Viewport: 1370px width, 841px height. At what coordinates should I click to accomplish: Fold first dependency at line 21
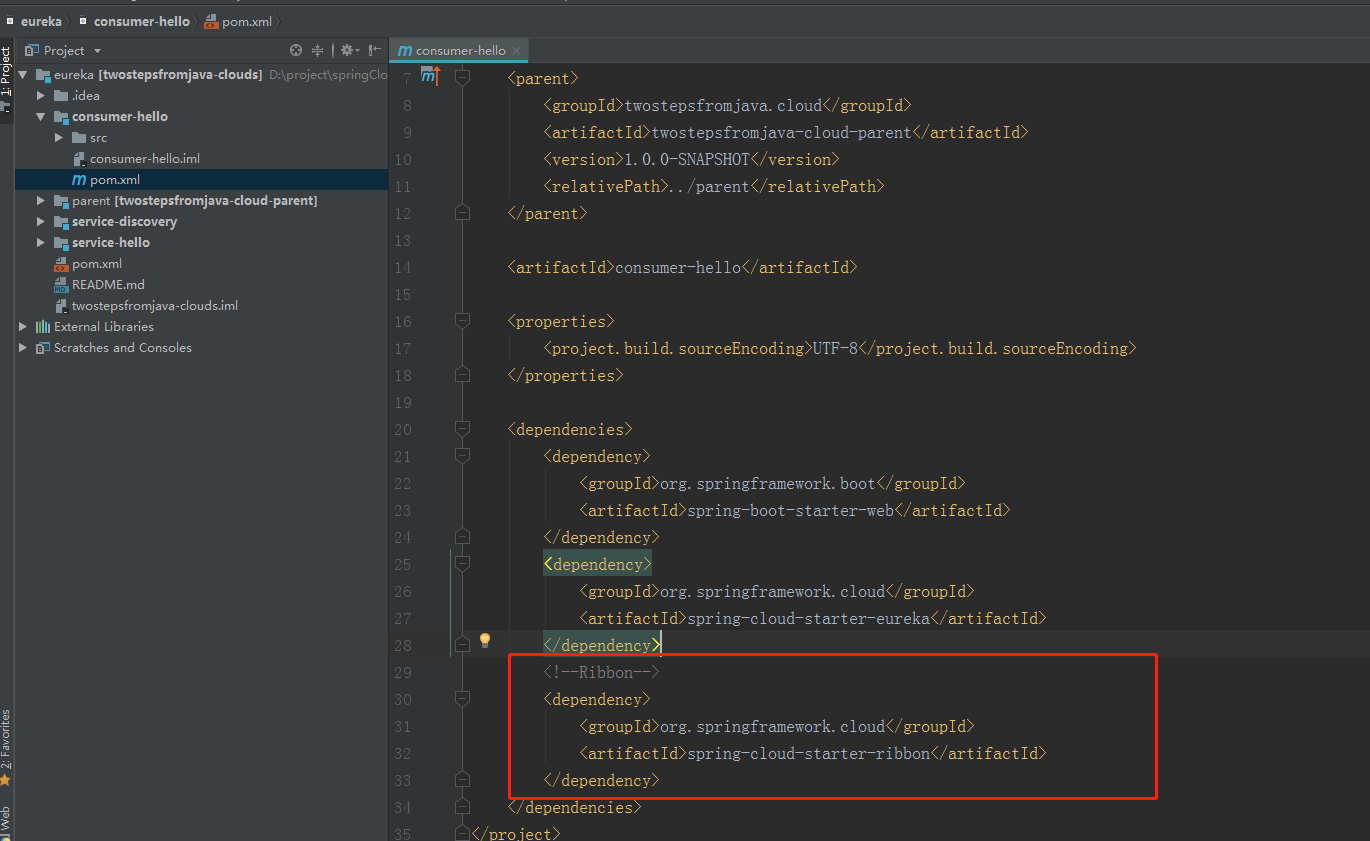click(462, 455)
